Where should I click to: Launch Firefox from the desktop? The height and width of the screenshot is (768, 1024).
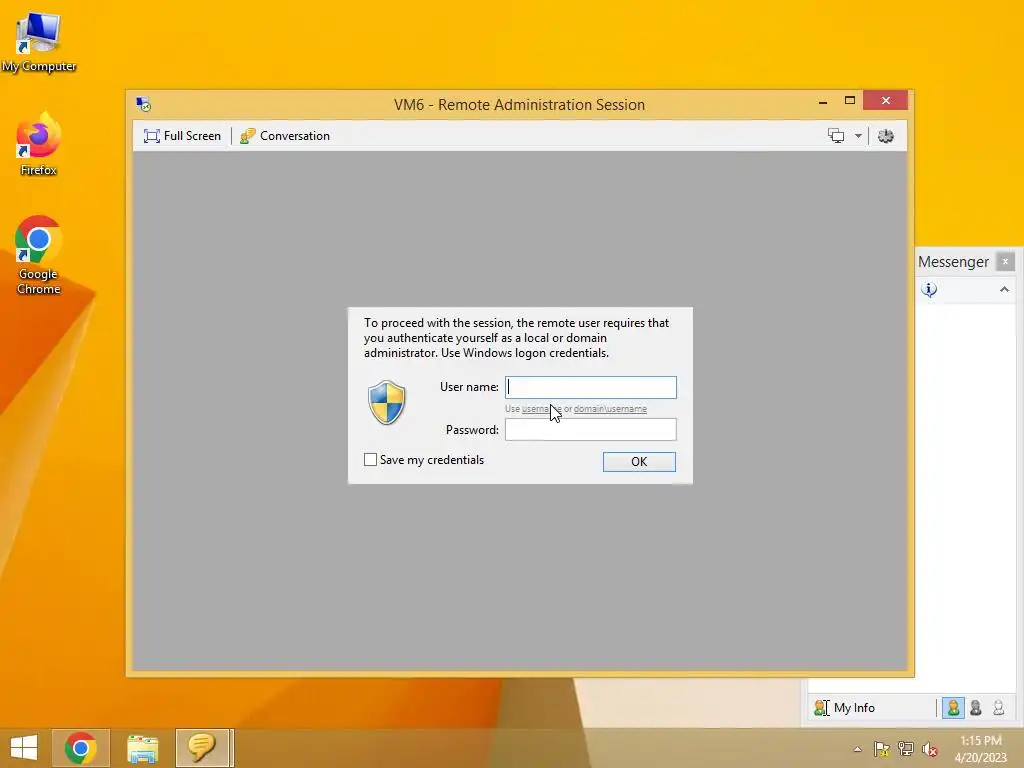[x=39, y=144]
